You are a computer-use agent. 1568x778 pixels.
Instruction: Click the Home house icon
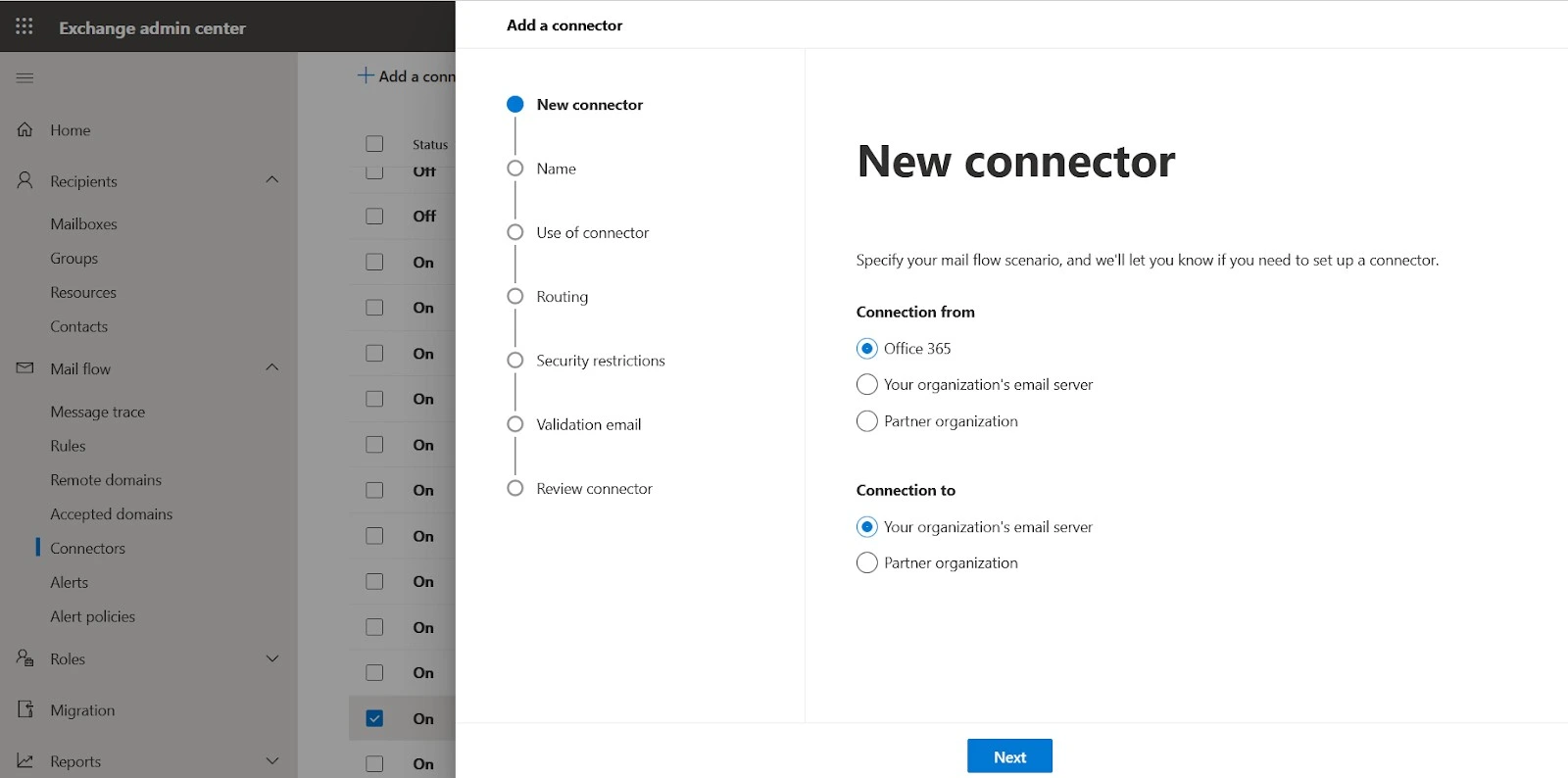point(25,129)
